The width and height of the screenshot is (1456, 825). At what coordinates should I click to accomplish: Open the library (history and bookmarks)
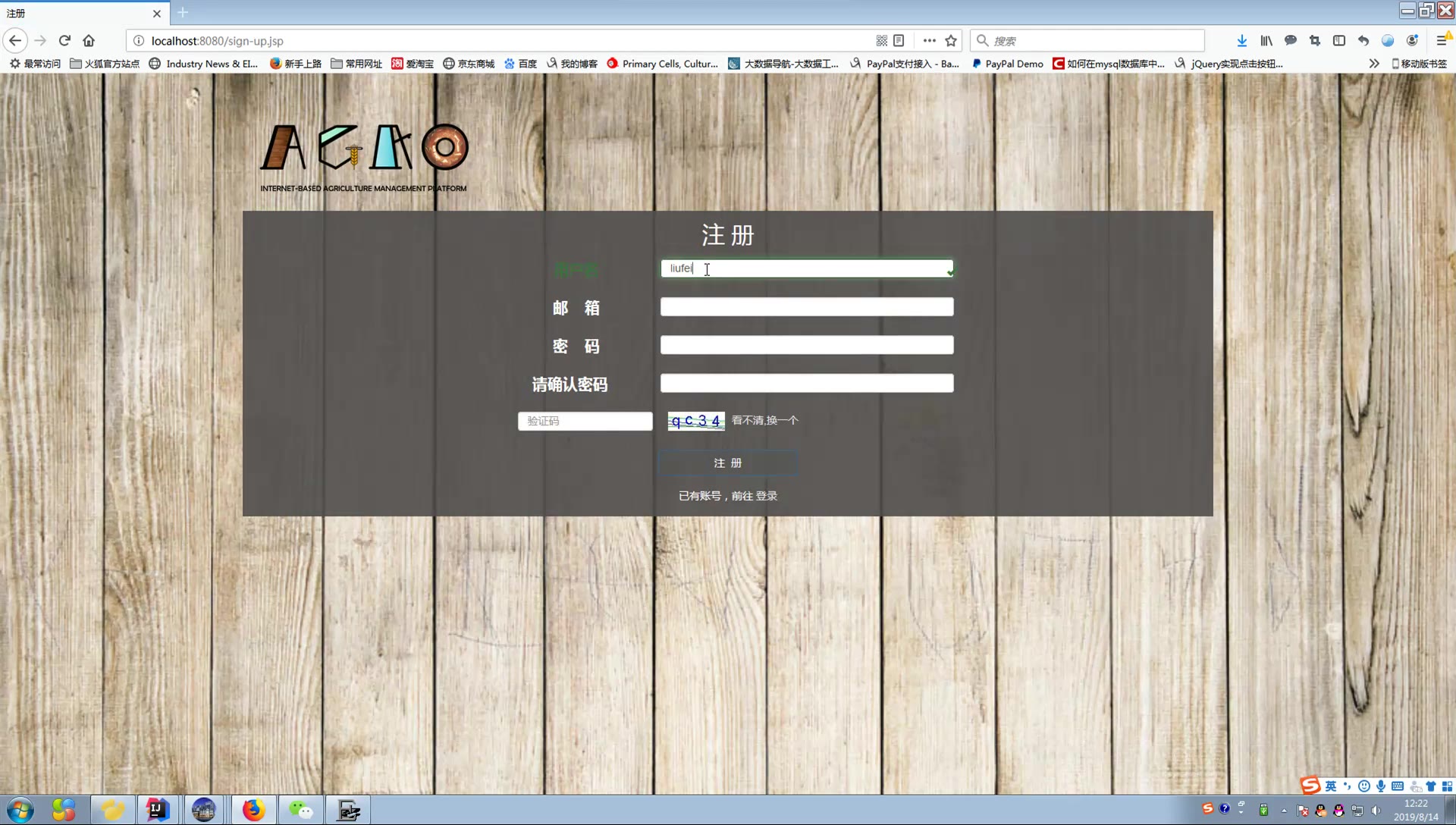pyautogui.click(x=1266, y=41)
